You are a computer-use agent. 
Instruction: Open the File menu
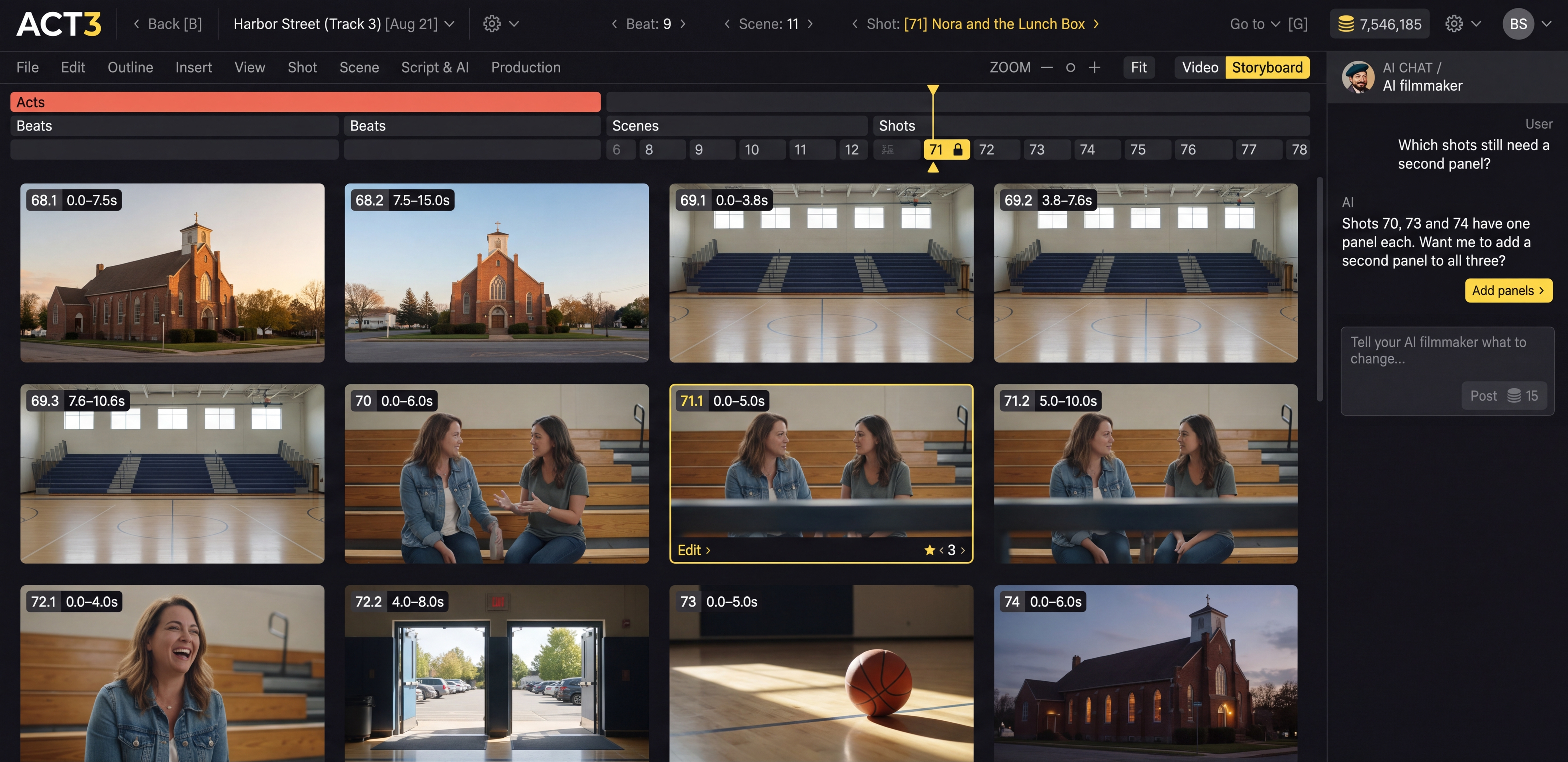pos(27,67)
